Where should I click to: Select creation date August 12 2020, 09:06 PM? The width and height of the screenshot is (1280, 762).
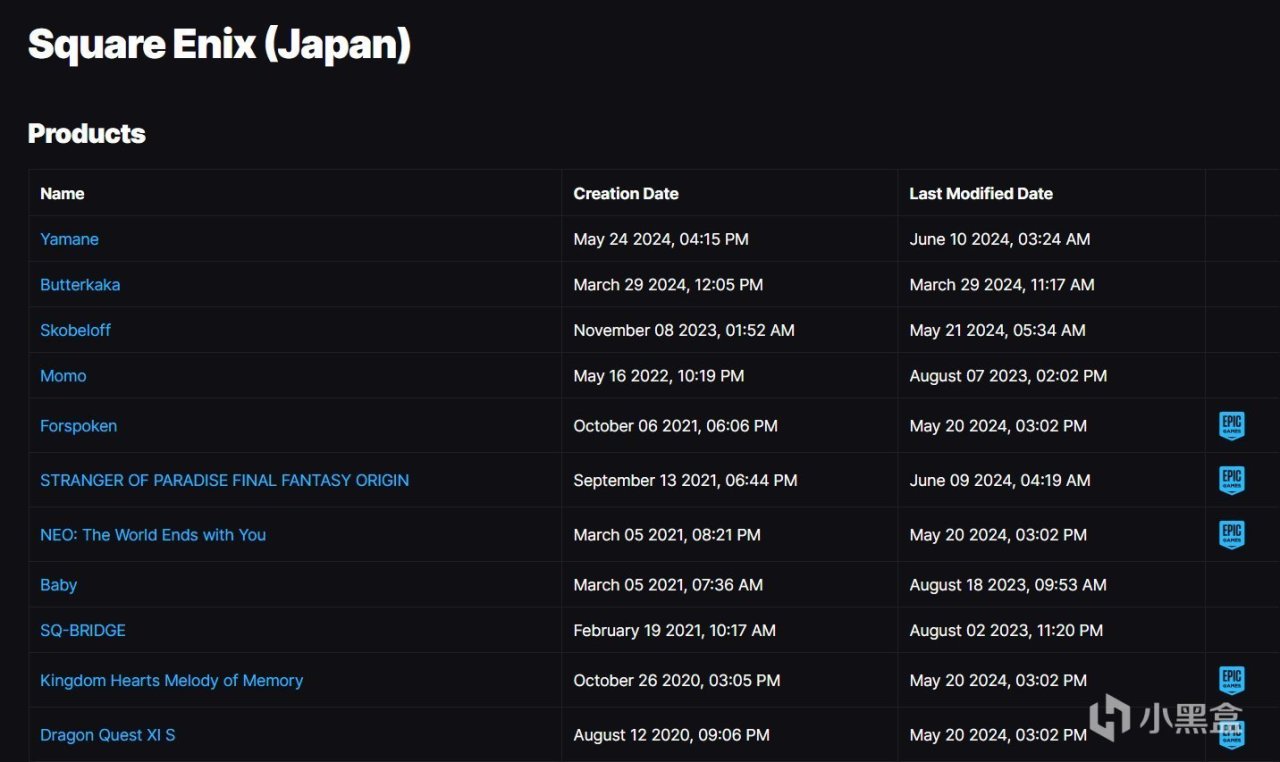click(x=671, y=735)
